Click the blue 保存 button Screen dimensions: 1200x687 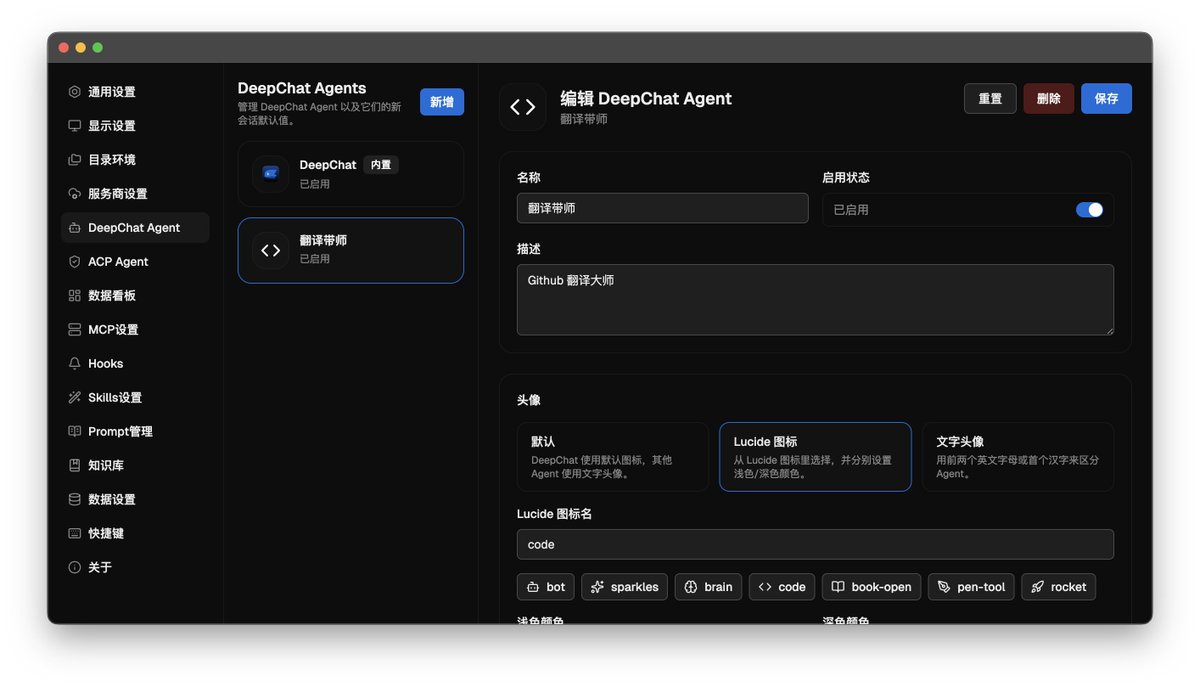(1107, 99)
